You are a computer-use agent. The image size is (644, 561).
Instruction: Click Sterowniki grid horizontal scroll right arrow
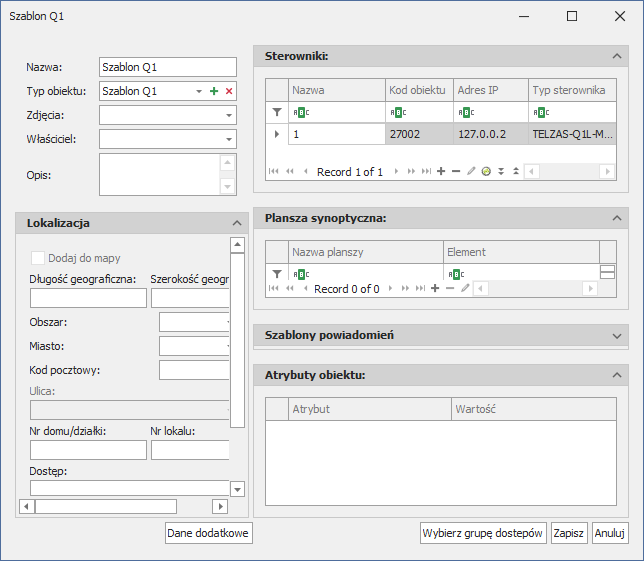click(x=607, y=171)
